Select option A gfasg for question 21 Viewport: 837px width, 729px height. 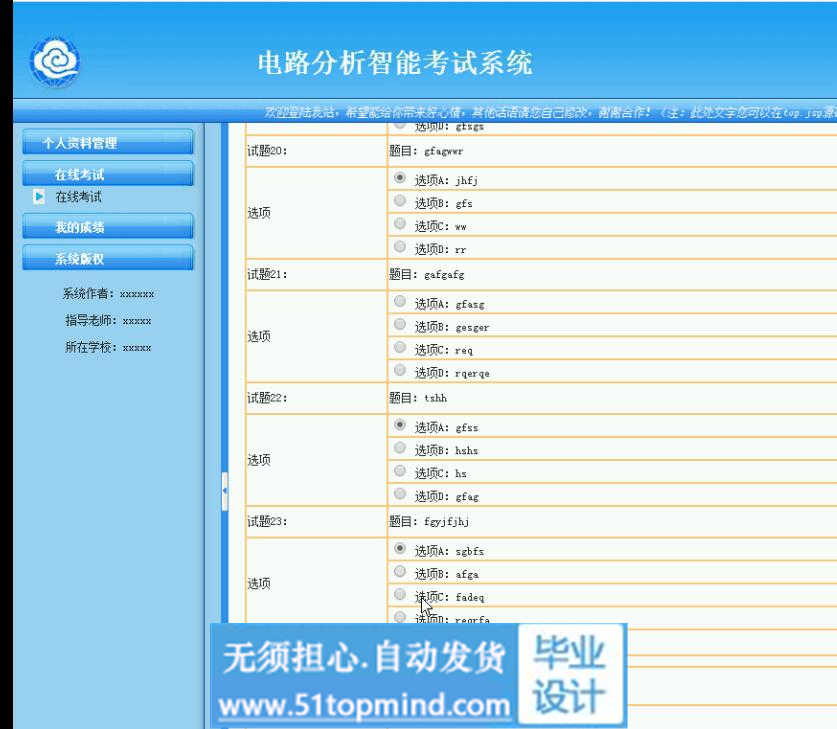(400, 302)
